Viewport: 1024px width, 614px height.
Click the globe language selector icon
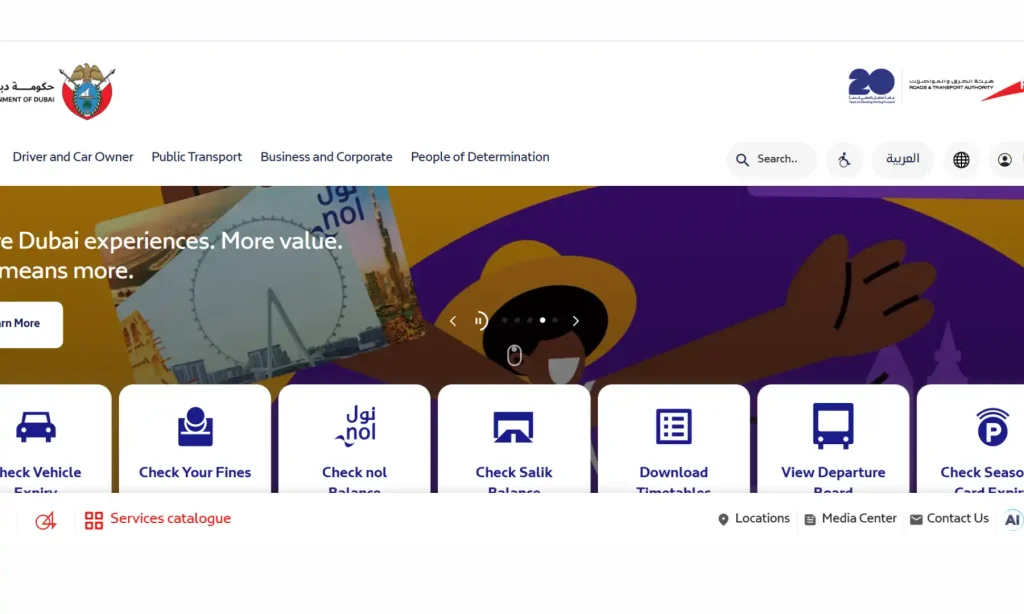tap(961, 159)
